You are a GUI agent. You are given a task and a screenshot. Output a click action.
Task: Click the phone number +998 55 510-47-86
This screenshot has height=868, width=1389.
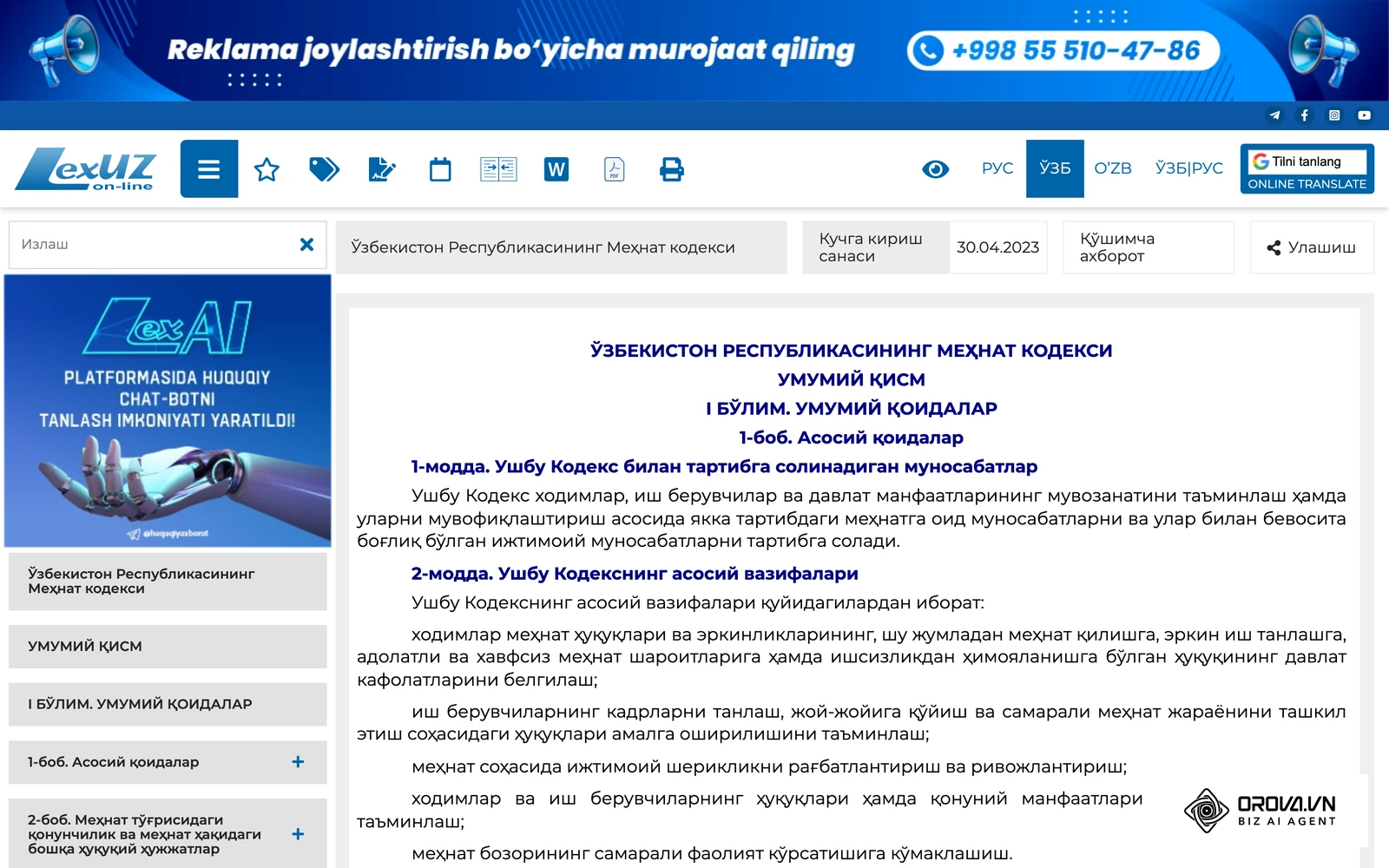coord(1063,50)
